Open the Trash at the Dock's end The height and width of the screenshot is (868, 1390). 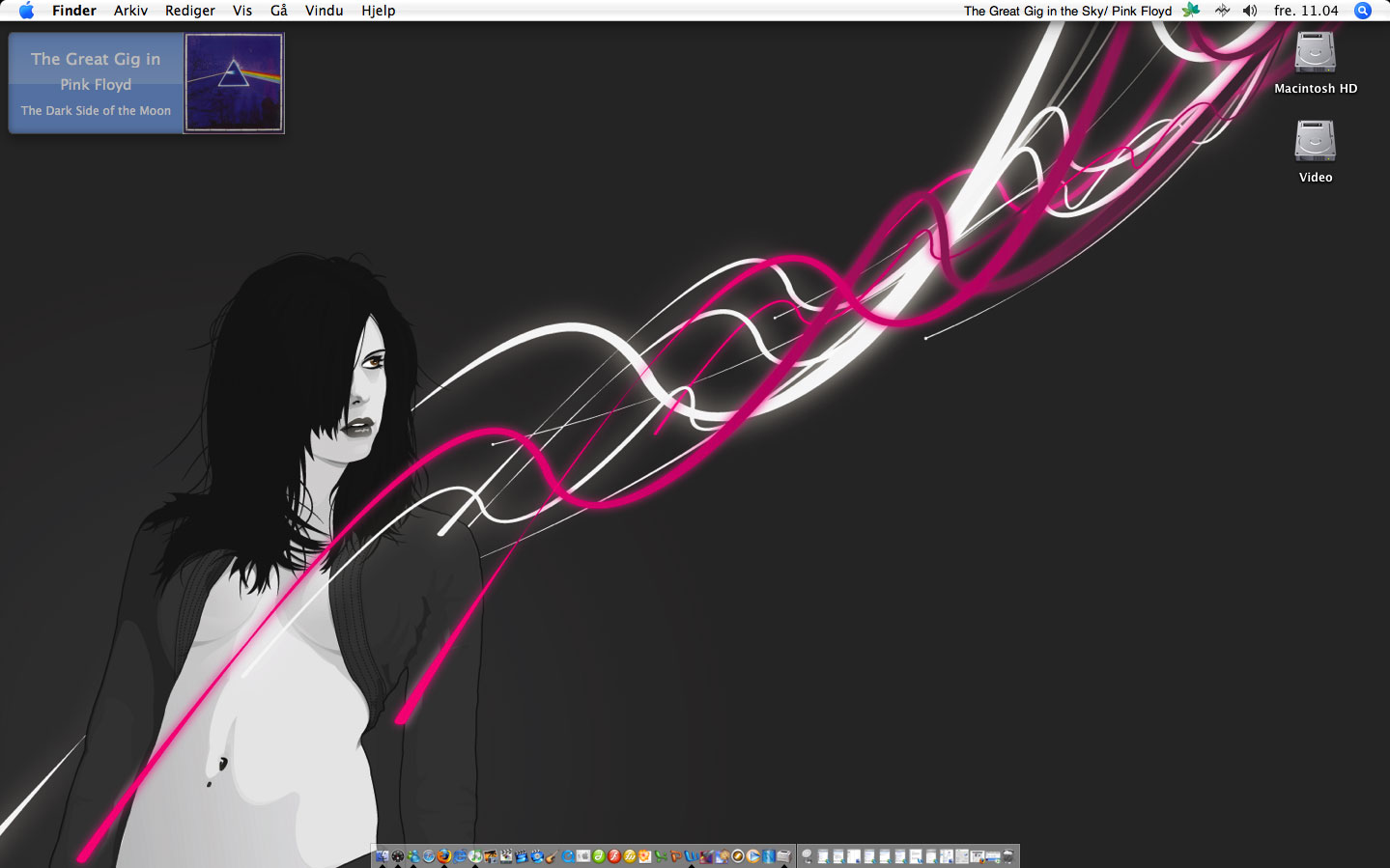click(1008, 856)
